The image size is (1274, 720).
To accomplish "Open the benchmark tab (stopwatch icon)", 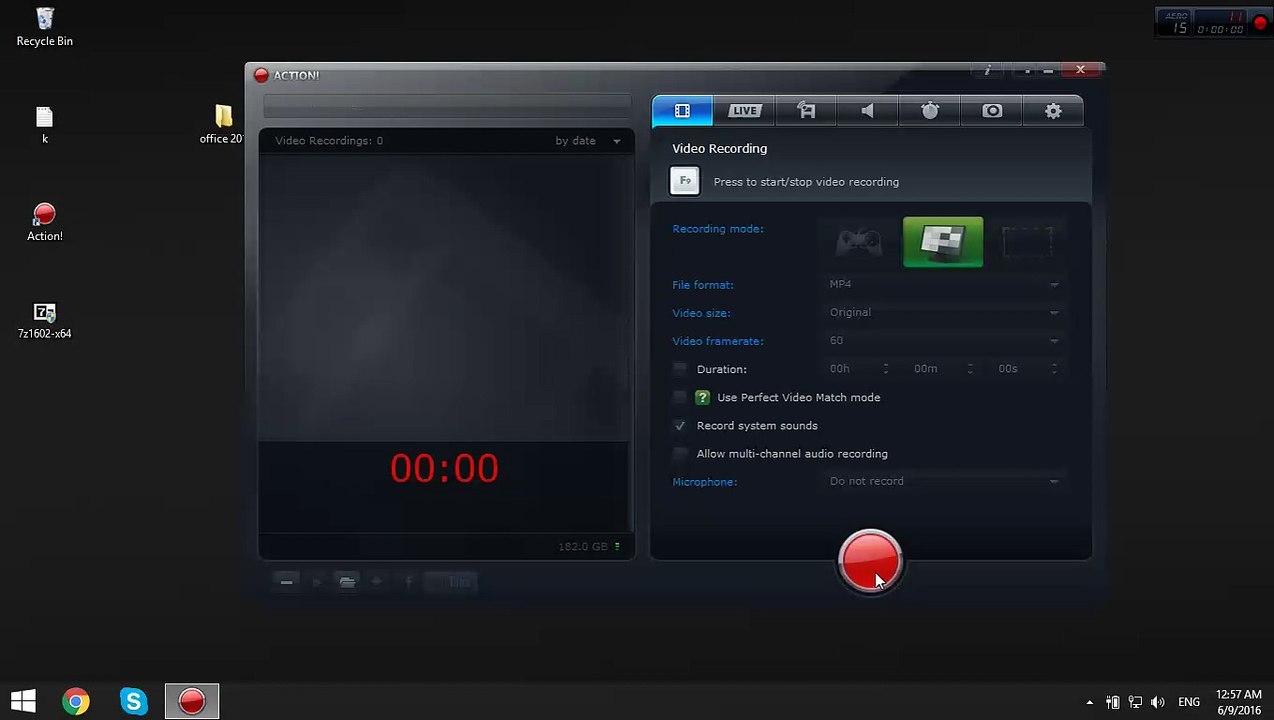I will click(x=929, y=111).
